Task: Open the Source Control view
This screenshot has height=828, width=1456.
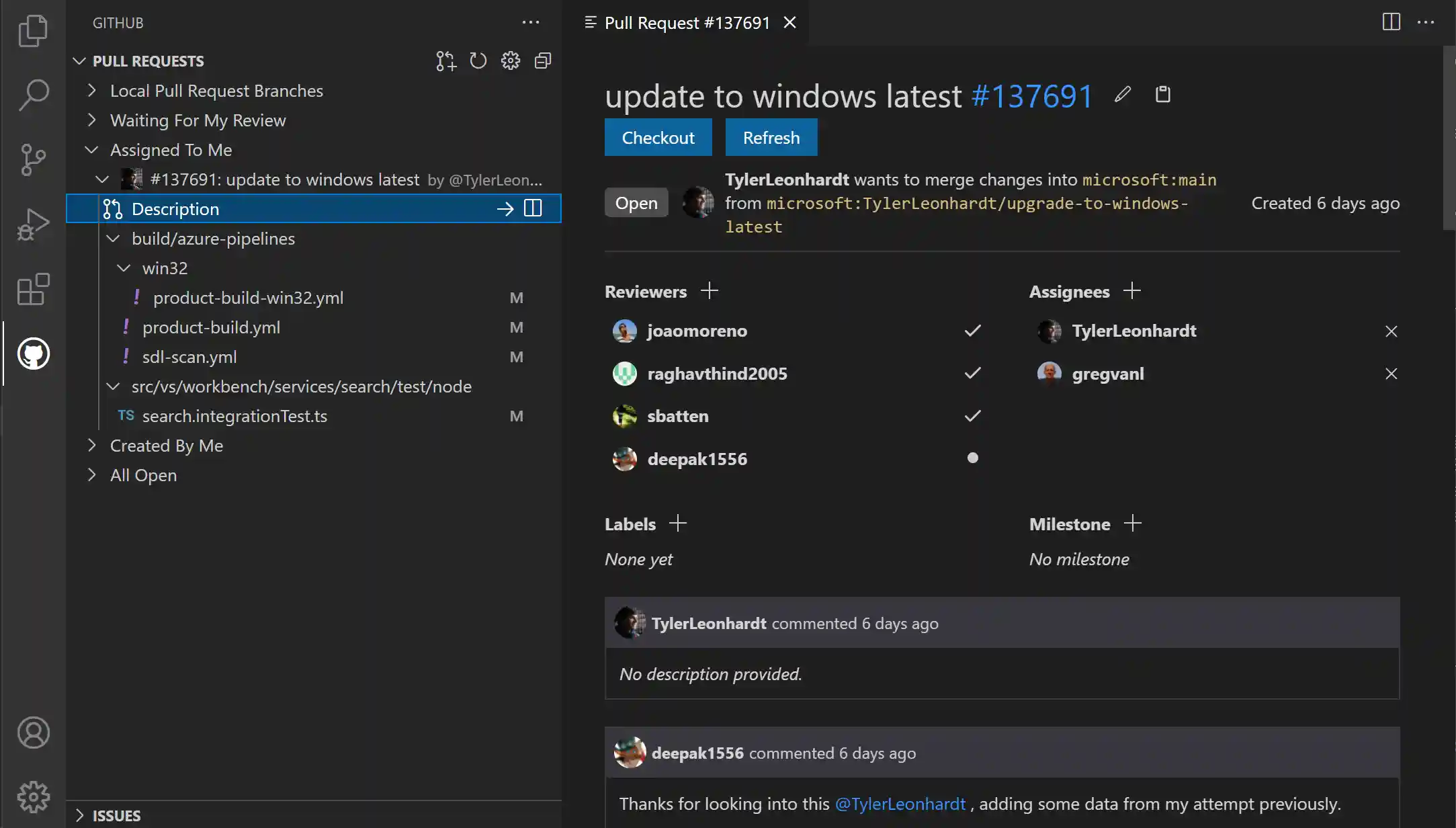Action: pos(32,160)
